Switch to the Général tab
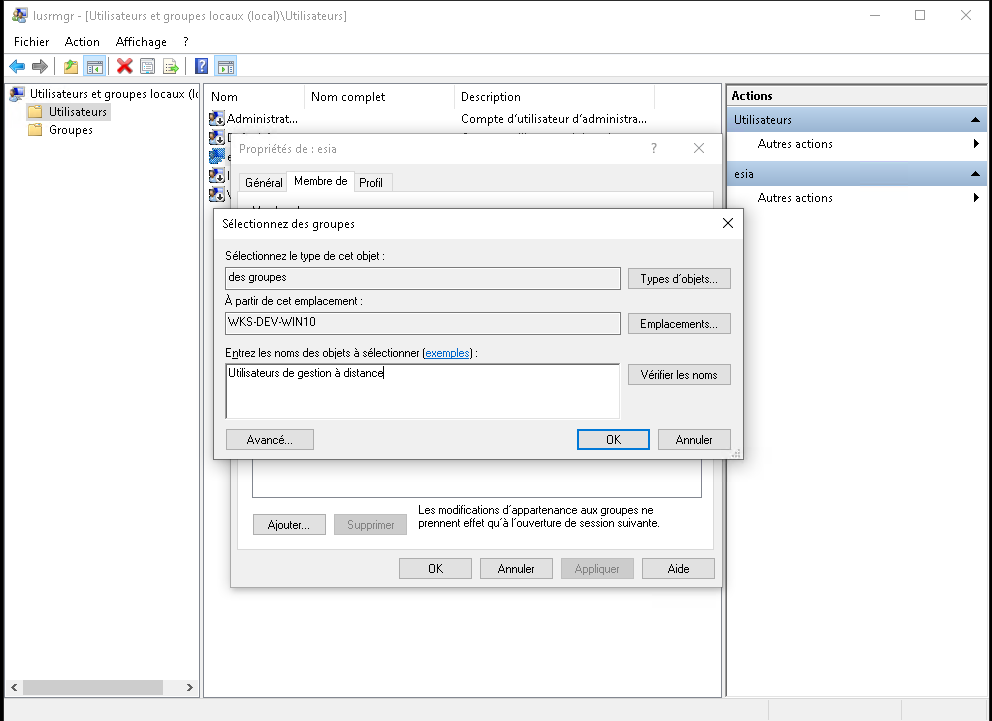Screen dimensions: 992x721 (263, 183)
